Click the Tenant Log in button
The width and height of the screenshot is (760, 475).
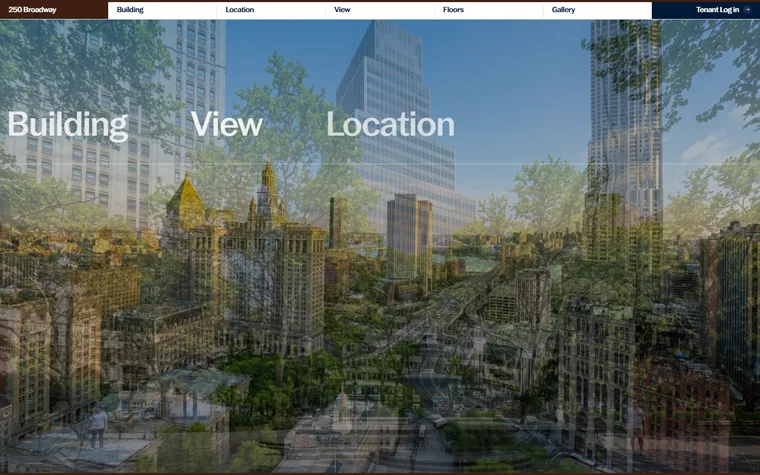pos(706,10)
